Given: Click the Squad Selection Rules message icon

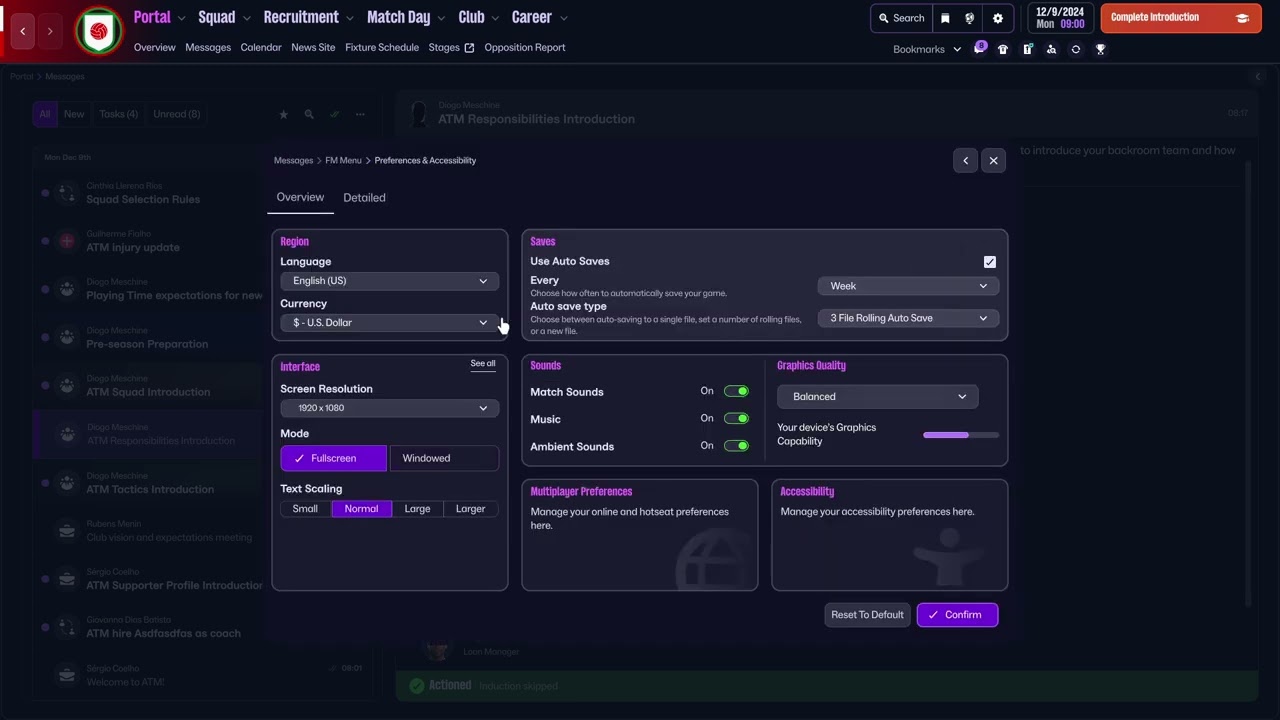Looking at the screenshot, I should pyautogui.click(x=67, y=193).
